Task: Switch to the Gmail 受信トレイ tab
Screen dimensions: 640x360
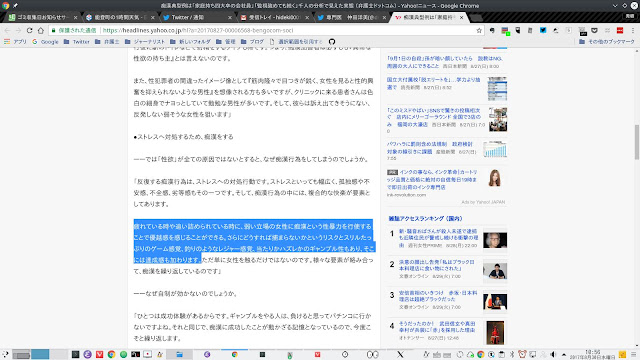Action: [274, 17]
